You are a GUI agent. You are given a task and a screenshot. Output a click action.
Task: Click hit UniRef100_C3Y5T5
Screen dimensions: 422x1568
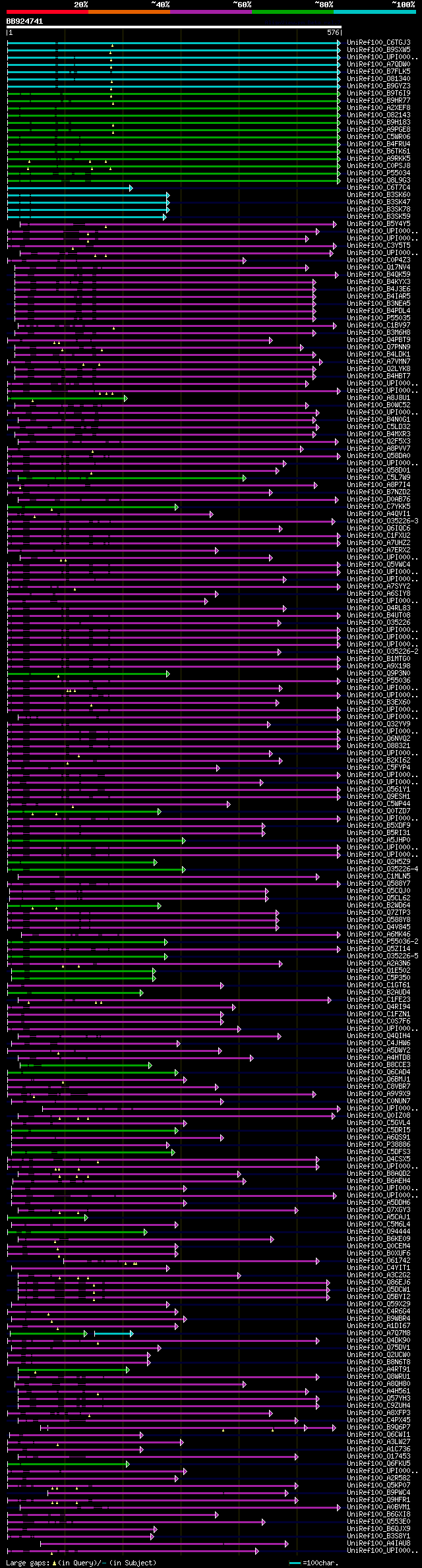[378, 246]
